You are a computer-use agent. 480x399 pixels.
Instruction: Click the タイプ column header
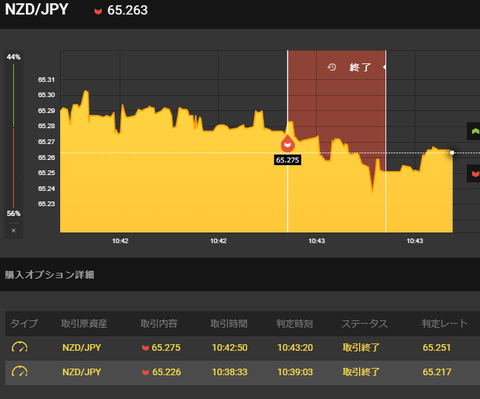pos(24,323)
